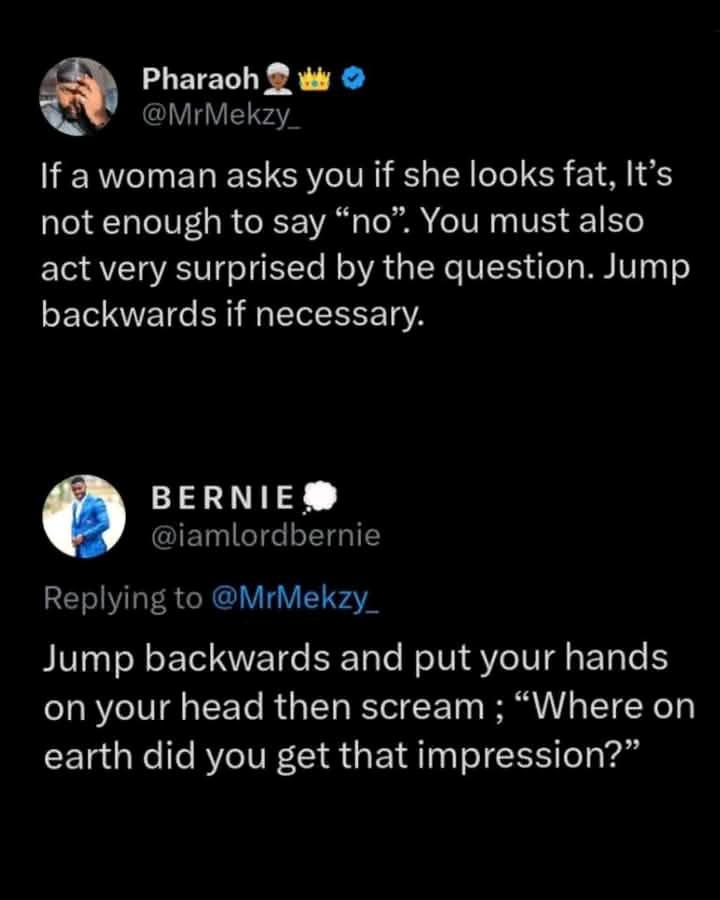Open Pharaoh's profile picture
The width and height of the screenshot is (720, 900).
point(79,96)
